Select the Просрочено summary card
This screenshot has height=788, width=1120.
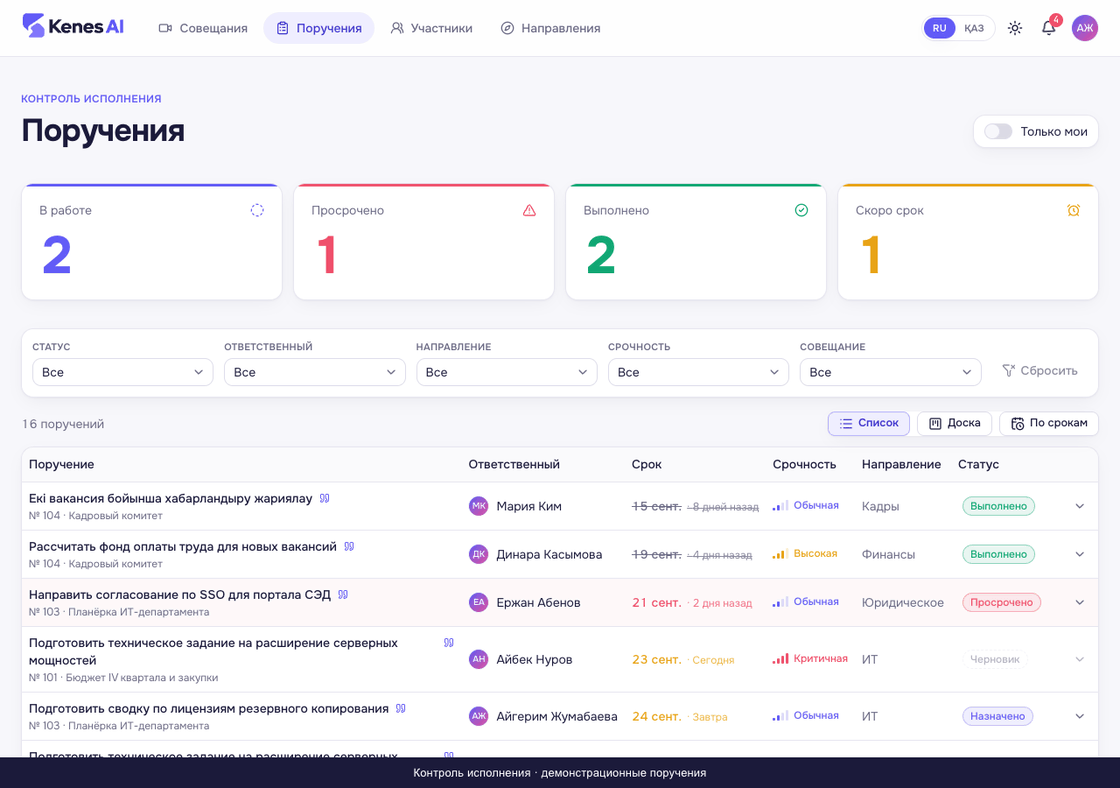424,241
